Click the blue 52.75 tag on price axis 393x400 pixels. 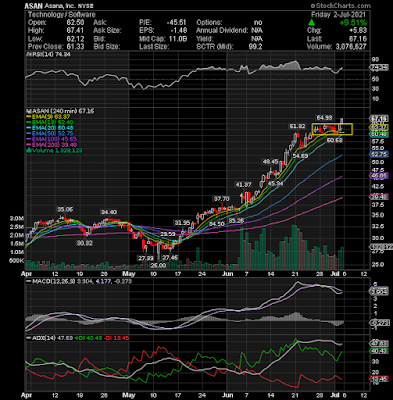pos(379,154)
